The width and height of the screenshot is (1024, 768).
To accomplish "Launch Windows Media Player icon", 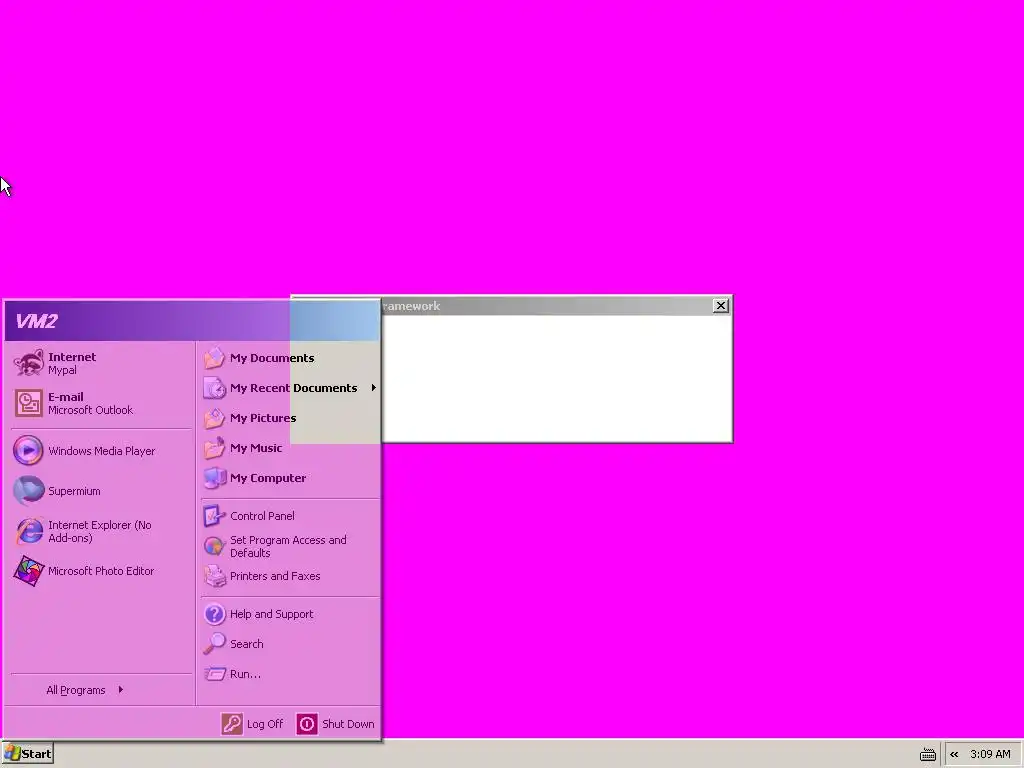I will [x=29, y=451].
